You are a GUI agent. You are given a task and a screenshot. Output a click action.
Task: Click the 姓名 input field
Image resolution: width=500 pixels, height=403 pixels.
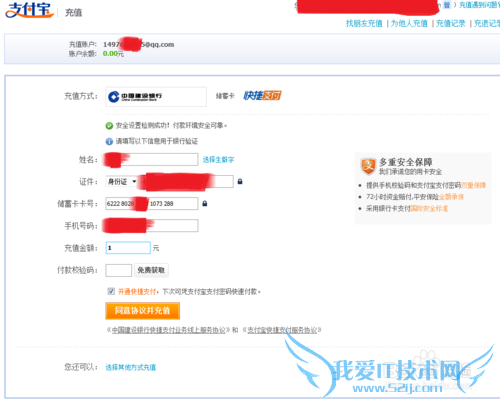tap(152, 159)
